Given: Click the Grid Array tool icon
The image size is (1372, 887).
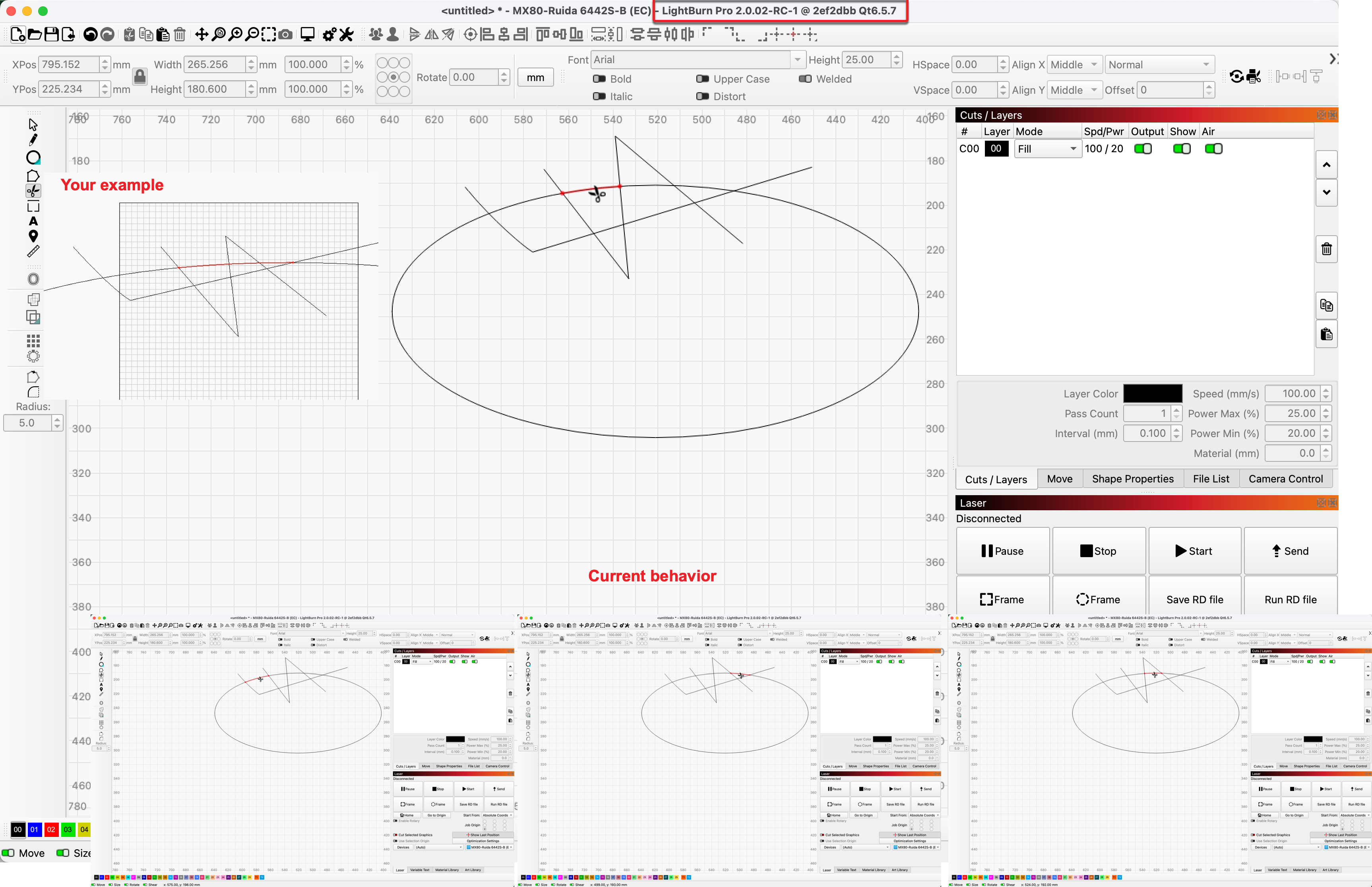Looking at the screenshot, I should [33, 341].
